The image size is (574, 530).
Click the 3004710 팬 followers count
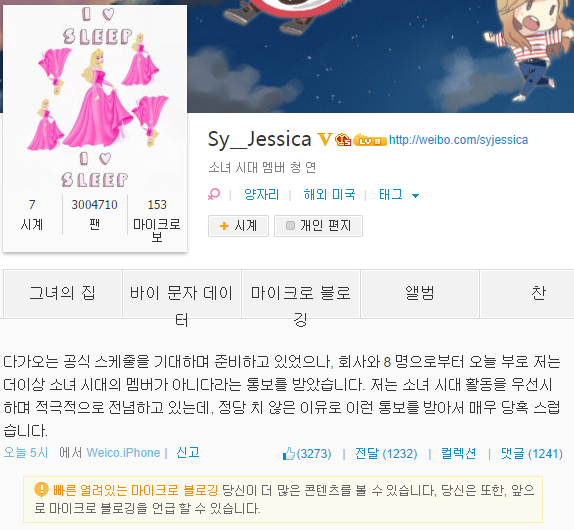coord(94,214)
